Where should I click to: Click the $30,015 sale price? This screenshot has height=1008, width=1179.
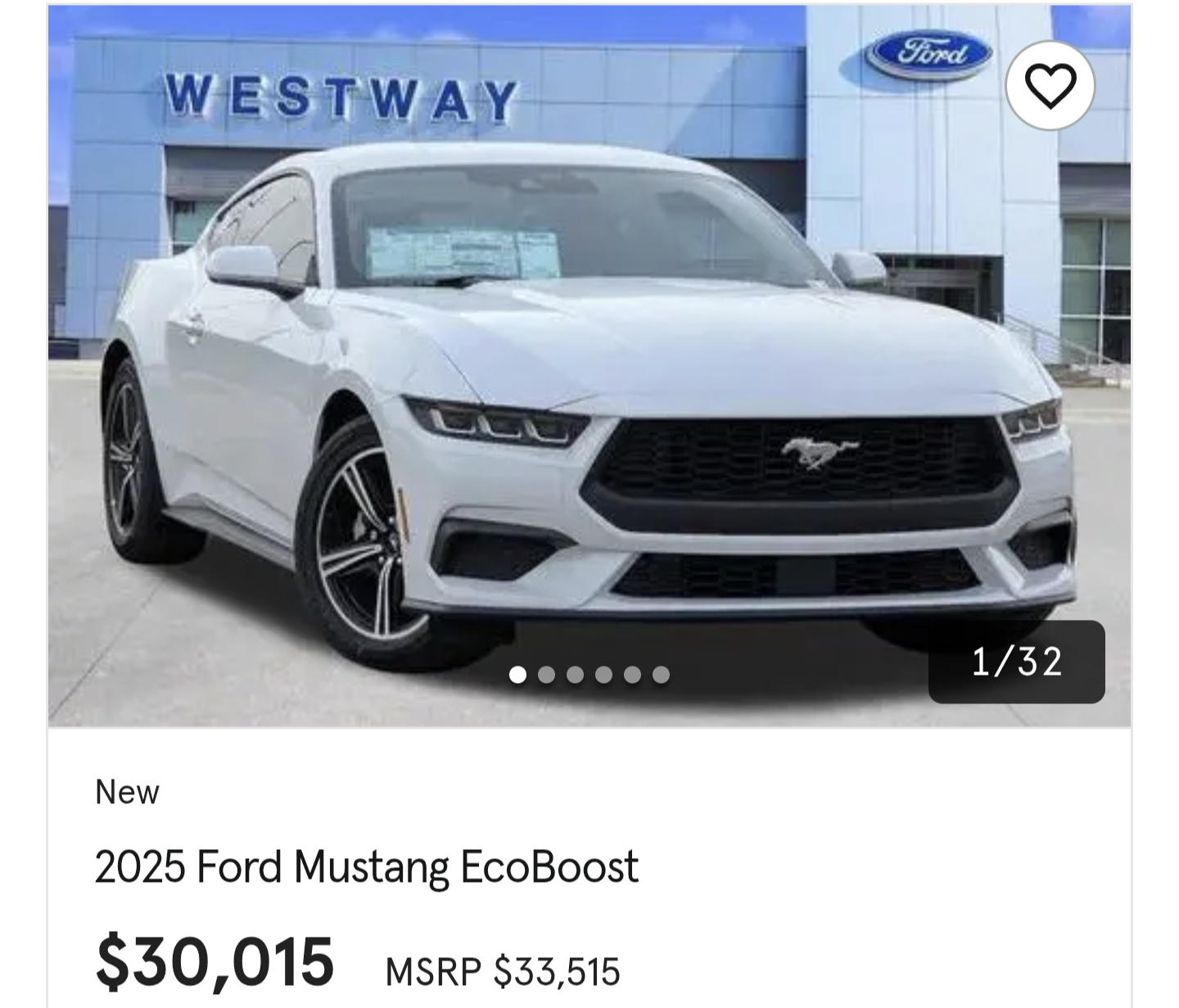click(215, 962)
